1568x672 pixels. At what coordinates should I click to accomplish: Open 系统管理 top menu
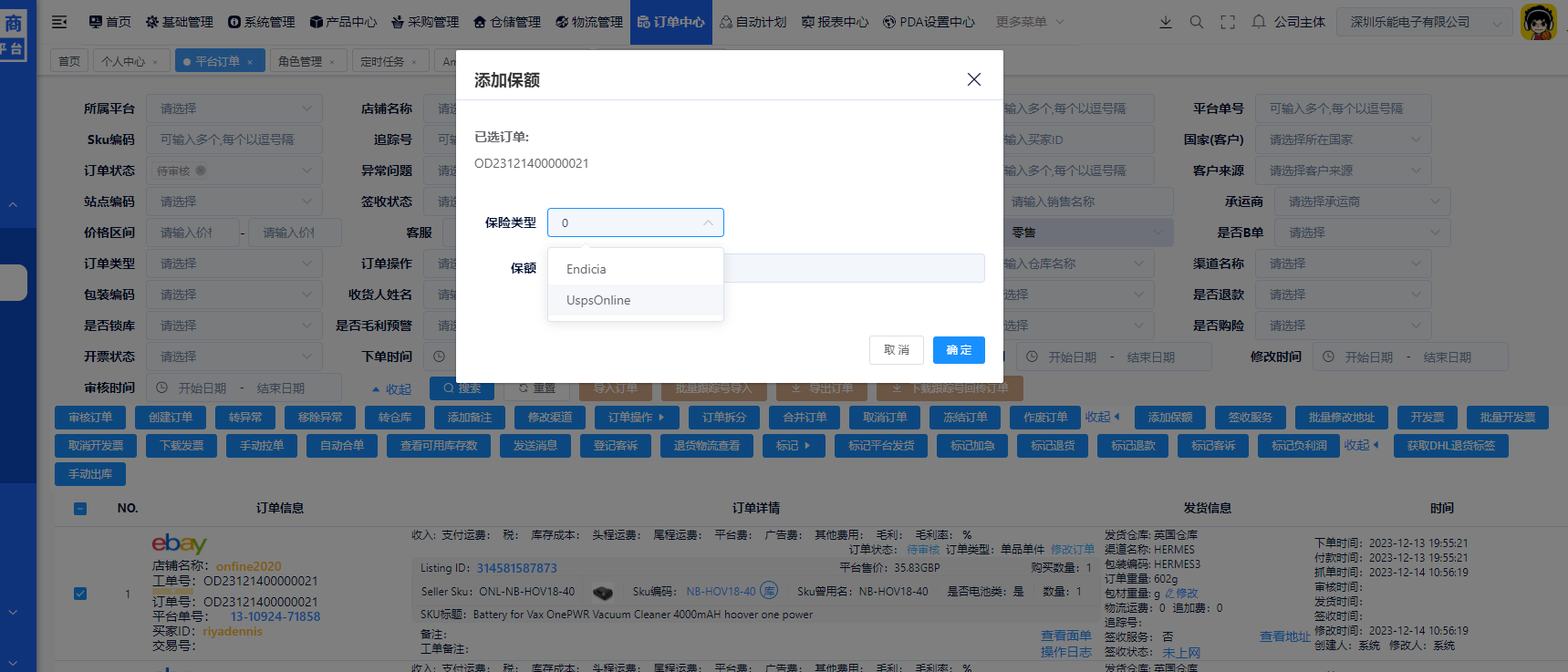tap(262, 22)
